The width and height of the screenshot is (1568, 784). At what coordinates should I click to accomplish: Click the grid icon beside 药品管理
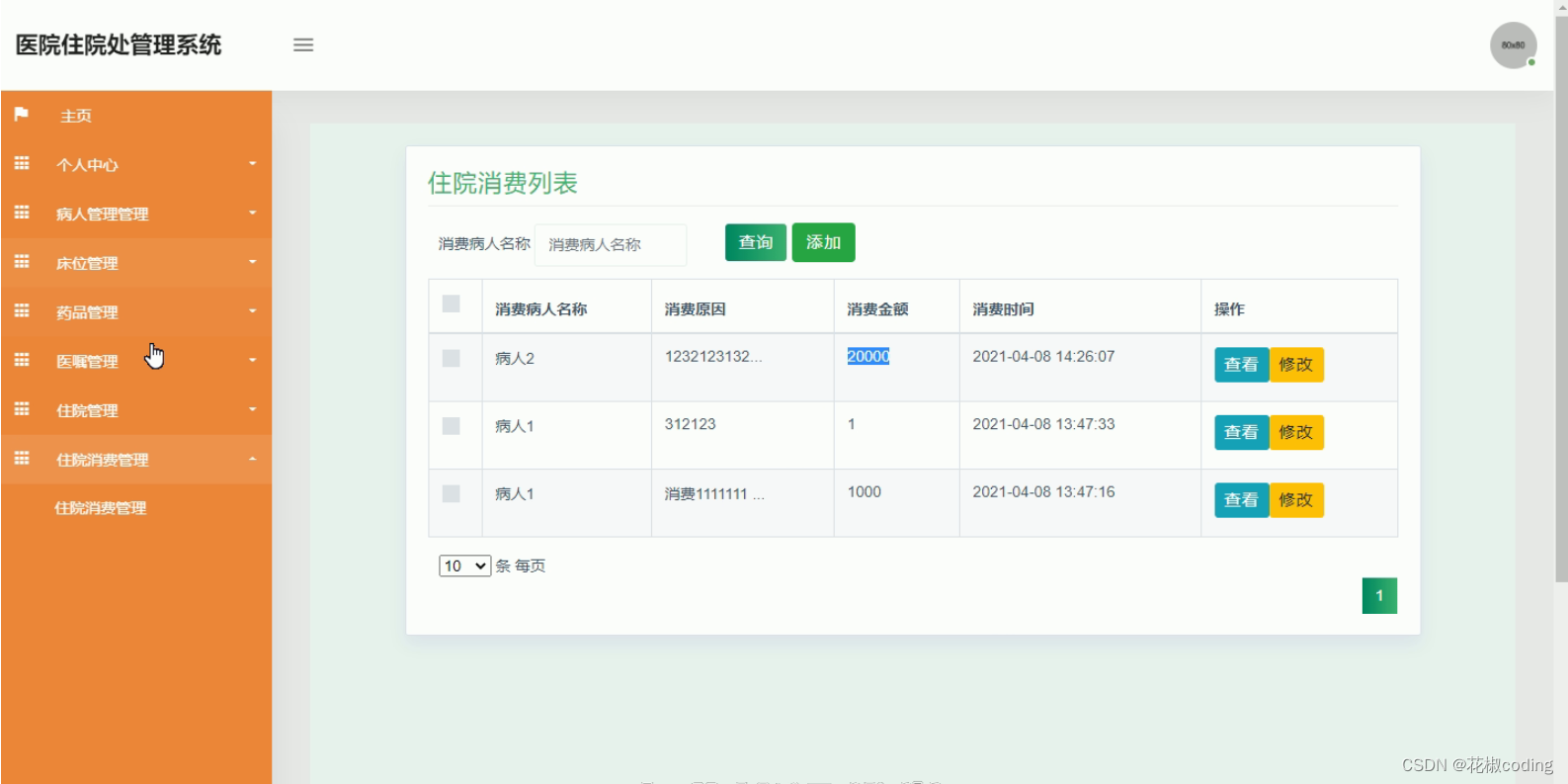22,310
